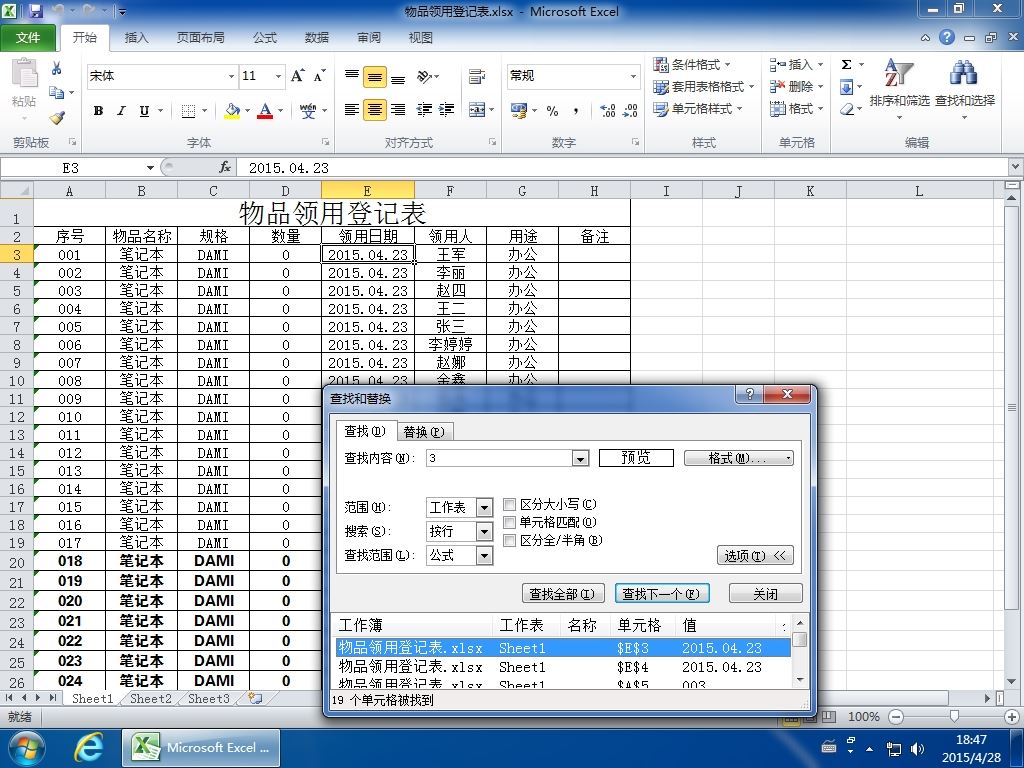Switch to 插入 Insert ribbon tab
The height and width of the screenshot is (768, 1024).
[x=136, y=38]
